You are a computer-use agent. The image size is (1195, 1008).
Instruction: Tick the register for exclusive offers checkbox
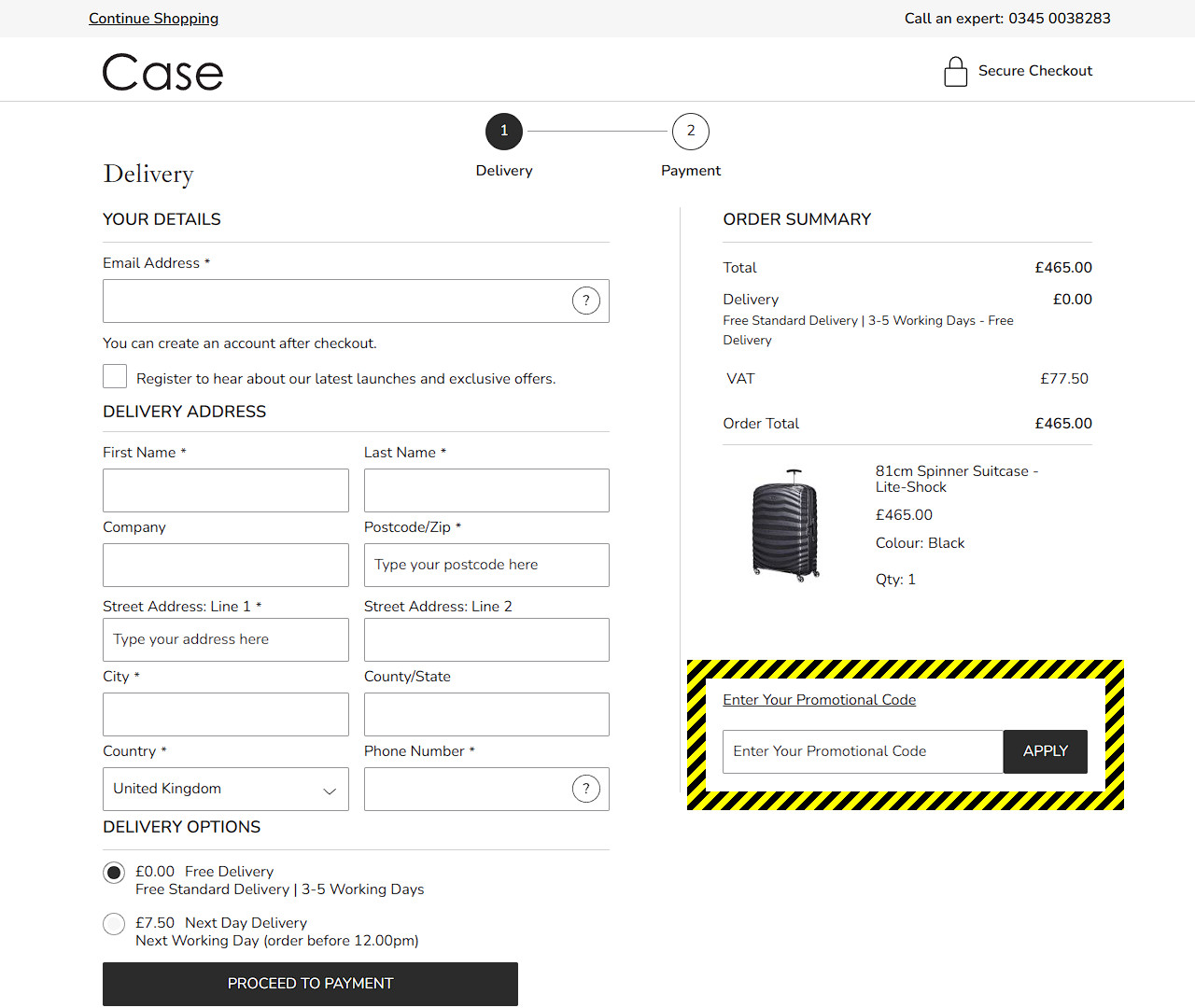(x=115, y=376)
